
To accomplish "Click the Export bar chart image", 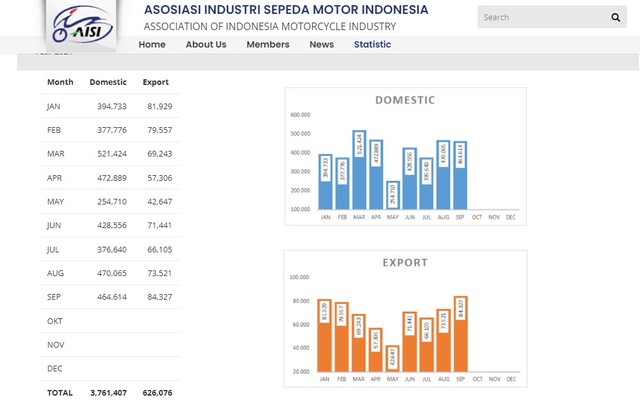I will 405,319.
